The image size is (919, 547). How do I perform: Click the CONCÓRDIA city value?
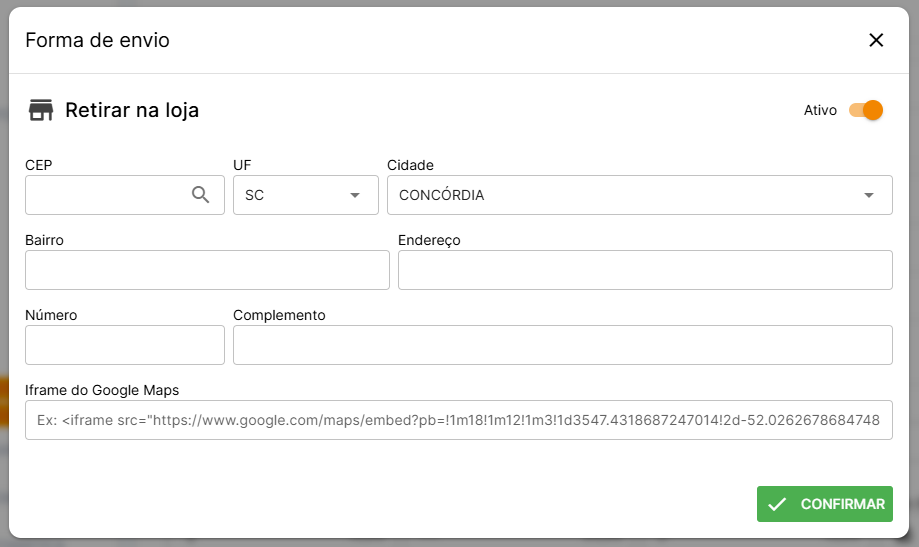[x=441, y=195]
